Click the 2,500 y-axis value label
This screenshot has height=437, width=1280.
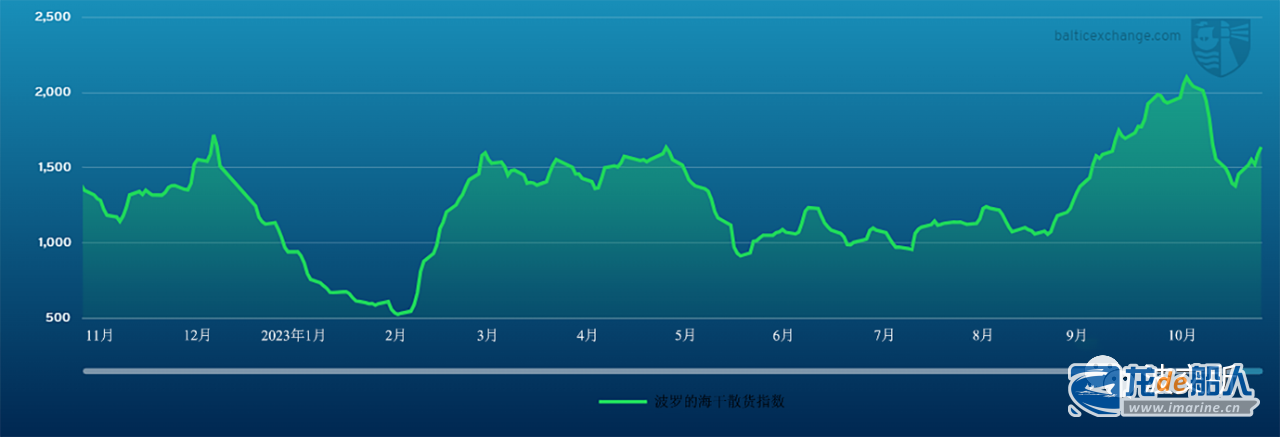tap(52, 18)
